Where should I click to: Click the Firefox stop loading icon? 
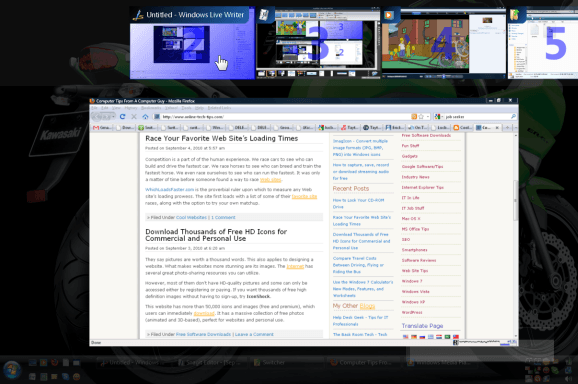[x=134, y=116]
